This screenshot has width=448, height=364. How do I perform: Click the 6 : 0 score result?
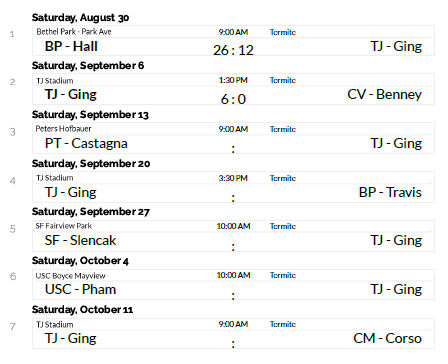(x=233, y=99)
